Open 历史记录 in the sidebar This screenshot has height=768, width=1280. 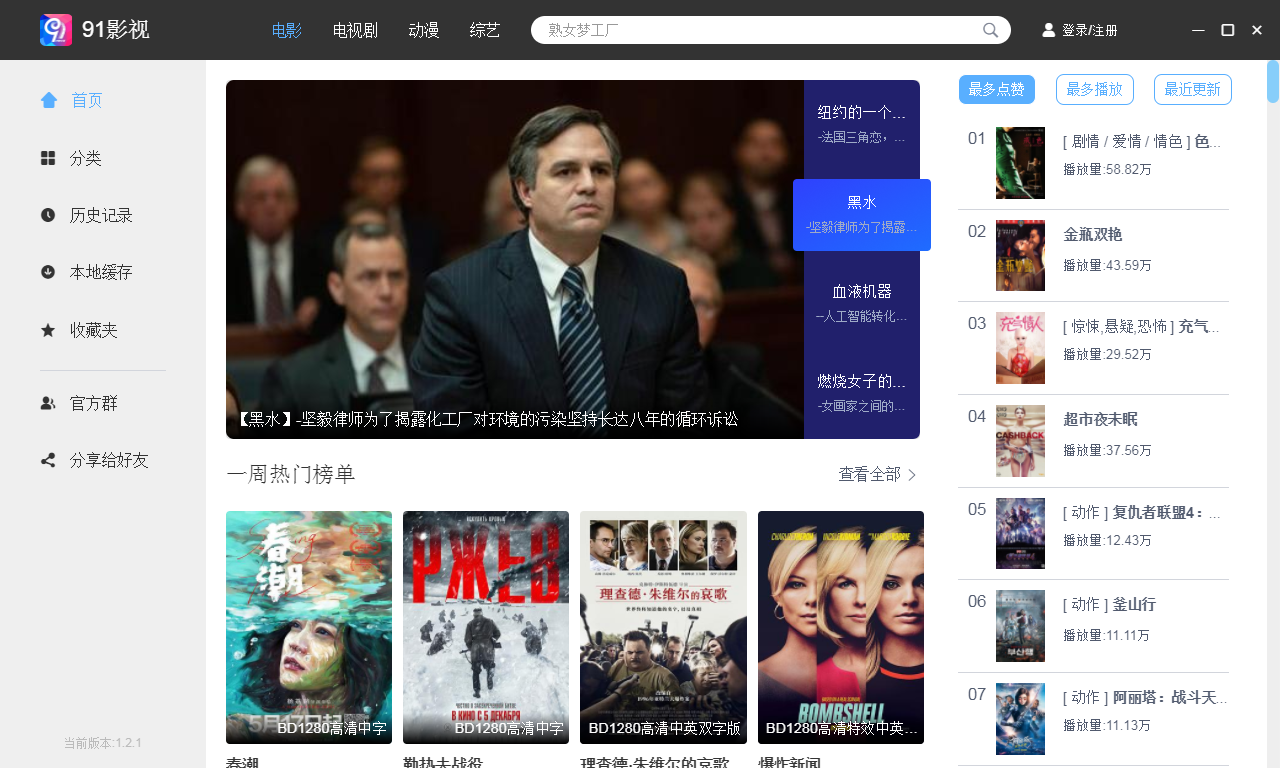pos(103,215)
